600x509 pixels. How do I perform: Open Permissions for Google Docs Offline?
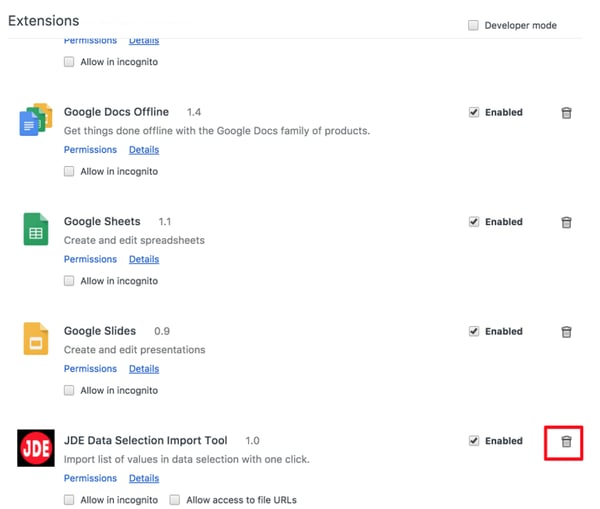(90, 150)
